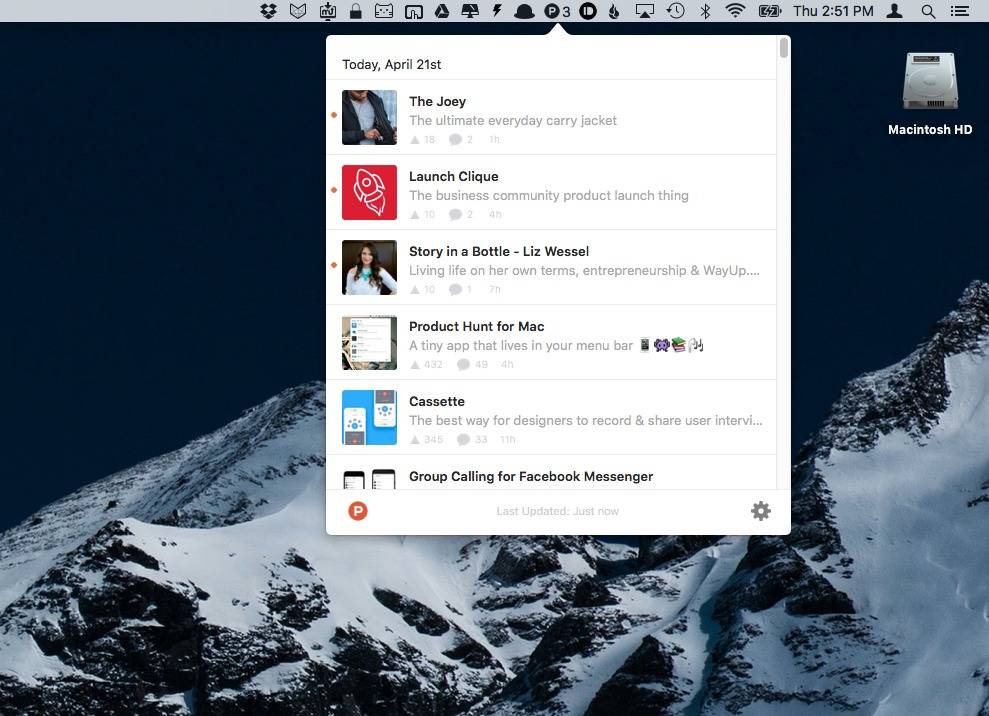Click the 33 comments on Cassette
This screenshot has width=989, height=716.
[x=472, y=440]
